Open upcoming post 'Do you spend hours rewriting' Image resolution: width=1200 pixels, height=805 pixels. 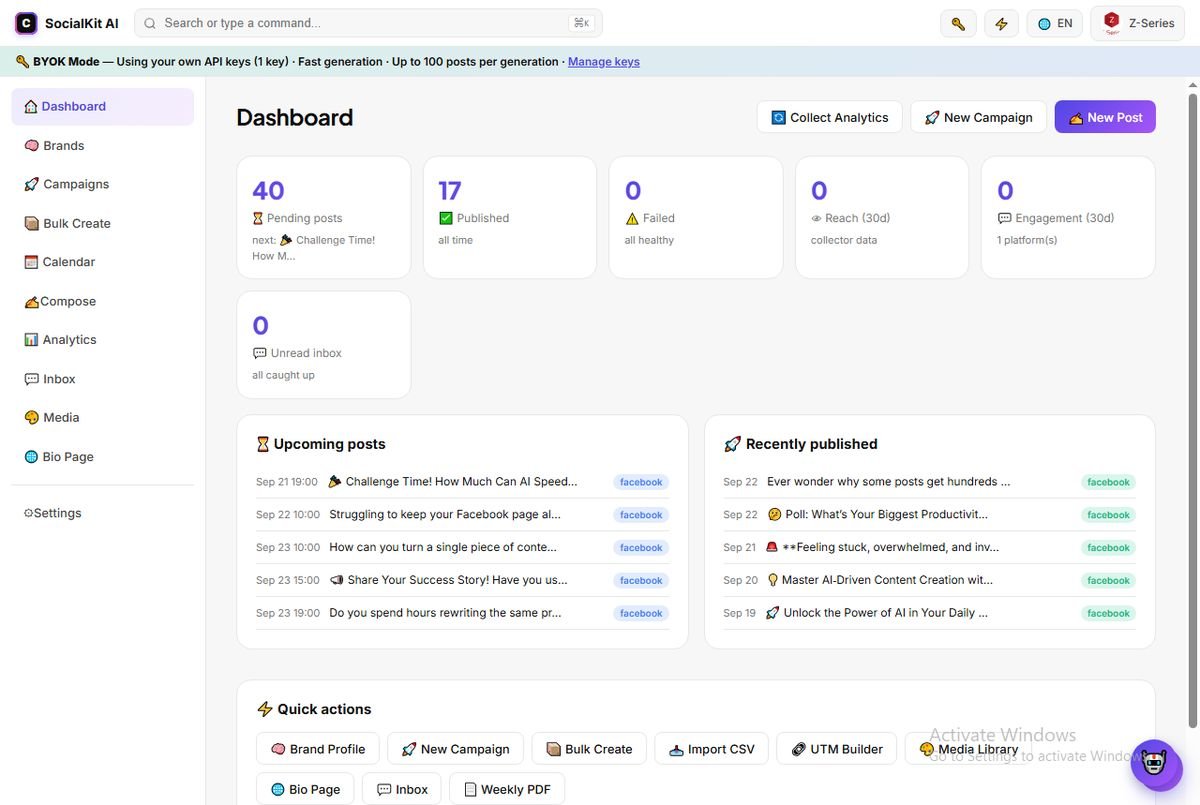pos(445,613)
